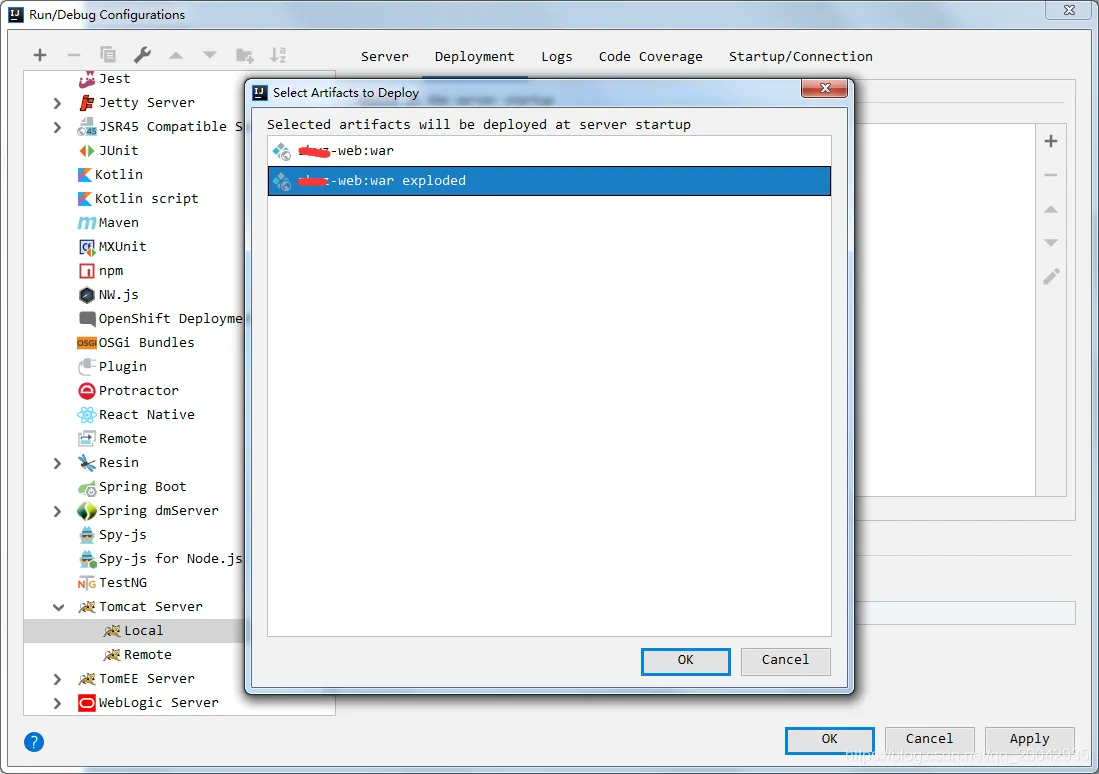Select the web:war exploded artifact row

point(549,181)
